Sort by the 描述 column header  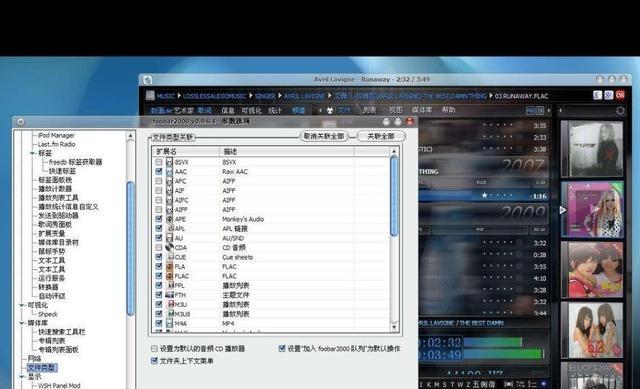tap(287, 151)
